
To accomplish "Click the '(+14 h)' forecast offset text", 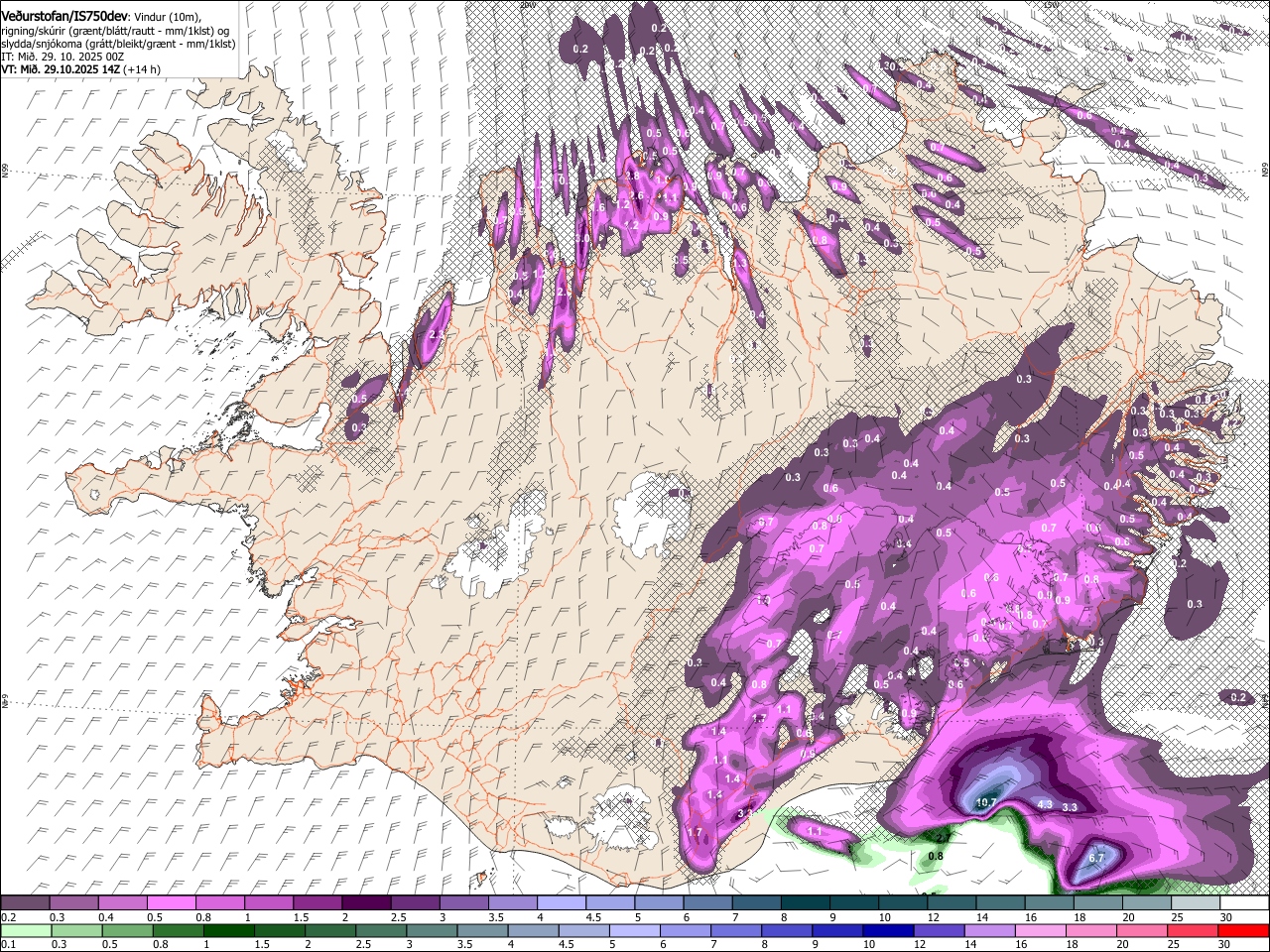I will [142, 69].
